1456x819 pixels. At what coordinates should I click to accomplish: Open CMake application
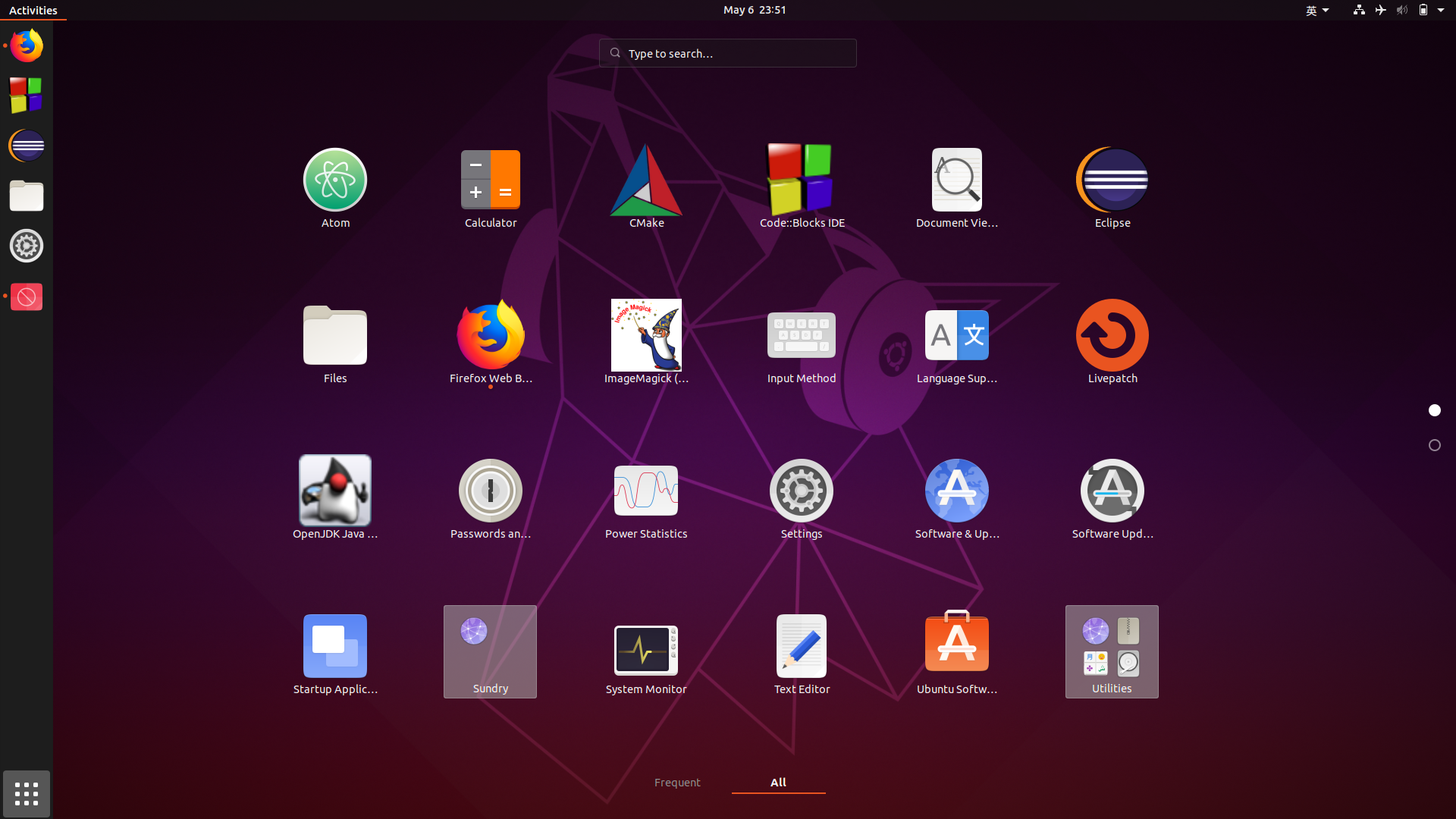646,188
